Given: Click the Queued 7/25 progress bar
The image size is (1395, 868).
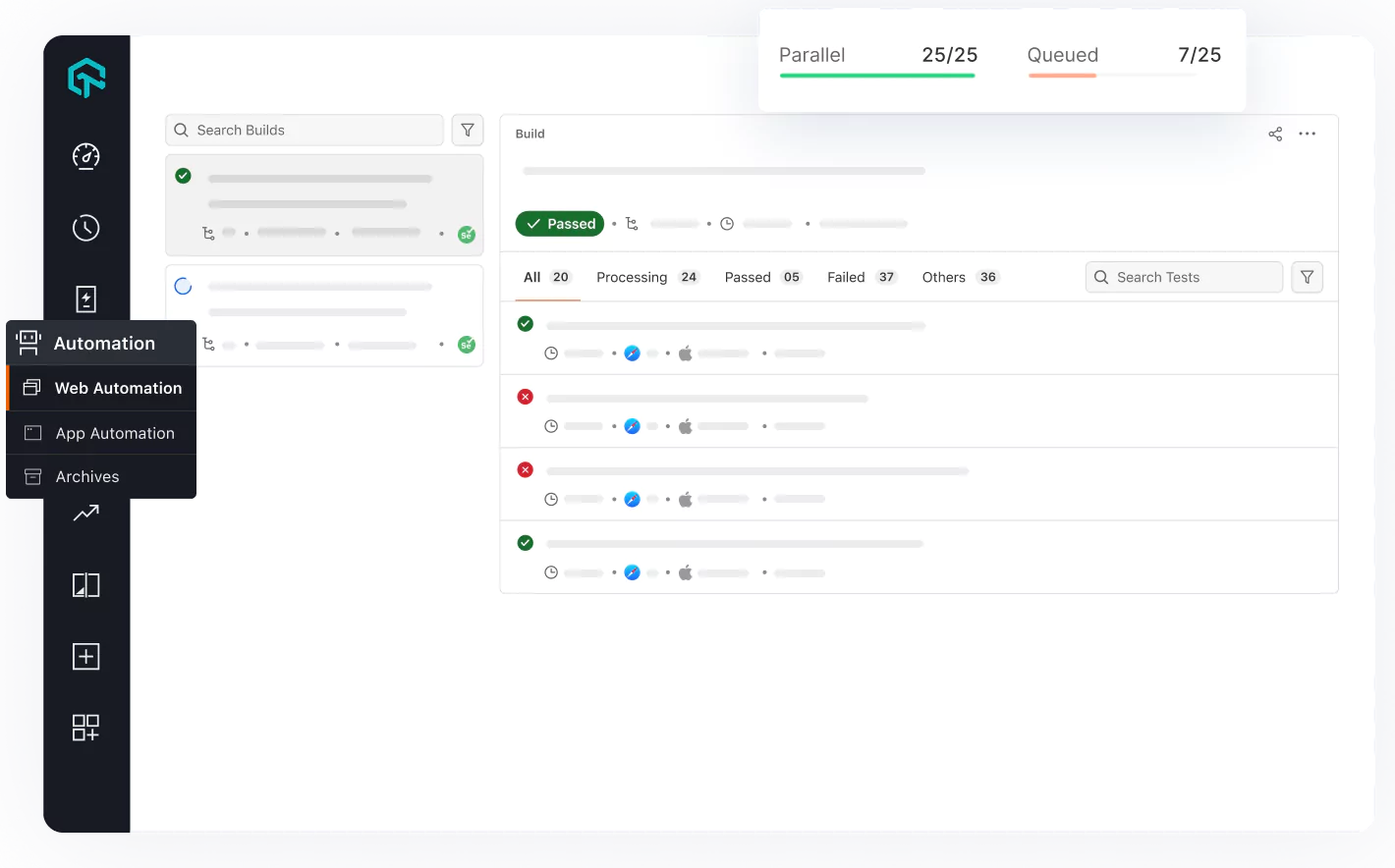Looking at the screenshot, I should click(x=1113, y=75).
